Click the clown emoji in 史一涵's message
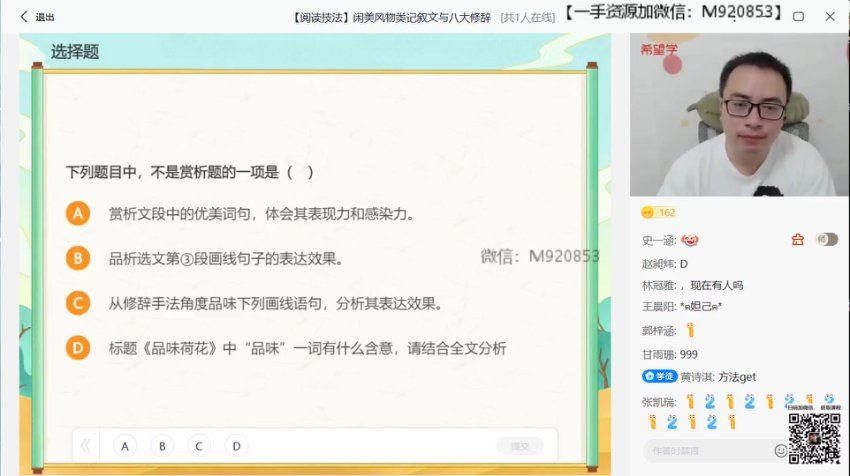Viewport: 850px width, 476px height. point(690,240)
